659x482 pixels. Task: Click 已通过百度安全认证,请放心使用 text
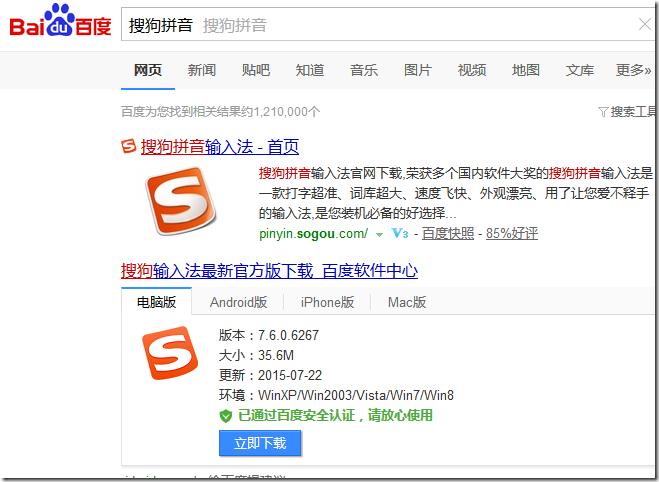pos(335,415)
